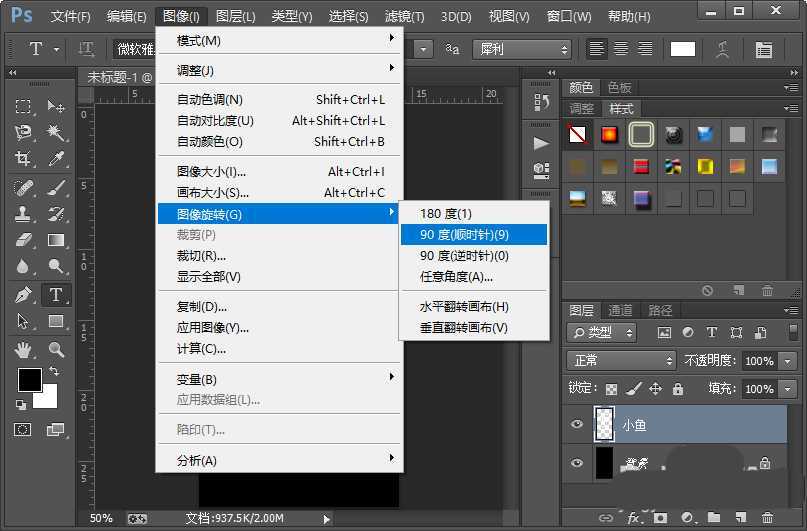The image size is (807, 531).
Task: Select the Hand tool
Action: pos(23,349)
